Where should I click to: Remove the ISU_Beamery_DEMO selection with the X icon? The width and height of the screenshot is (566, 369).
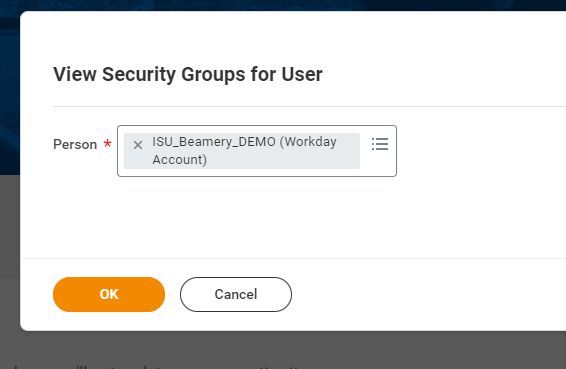pos(138,145)
